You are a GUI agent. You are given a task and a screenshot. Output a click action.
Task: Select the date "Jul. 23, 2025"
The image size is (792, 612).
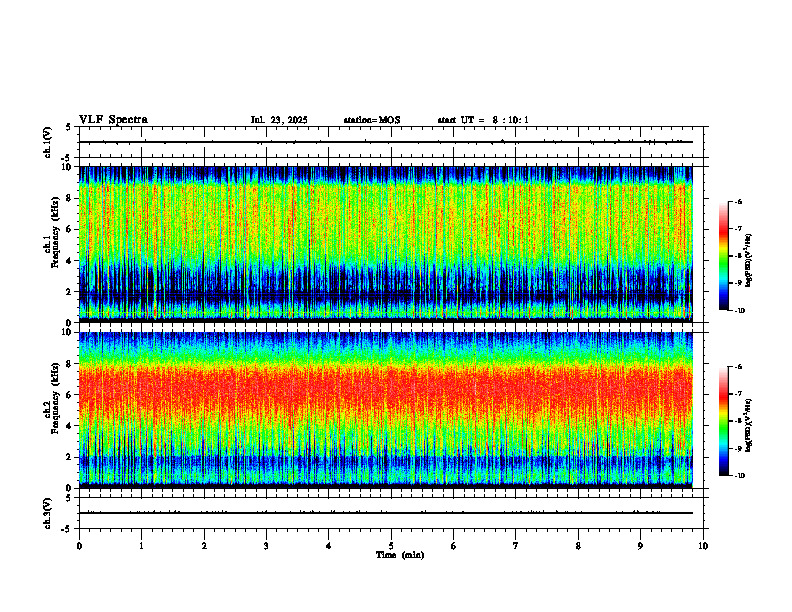tap(279, 120)
